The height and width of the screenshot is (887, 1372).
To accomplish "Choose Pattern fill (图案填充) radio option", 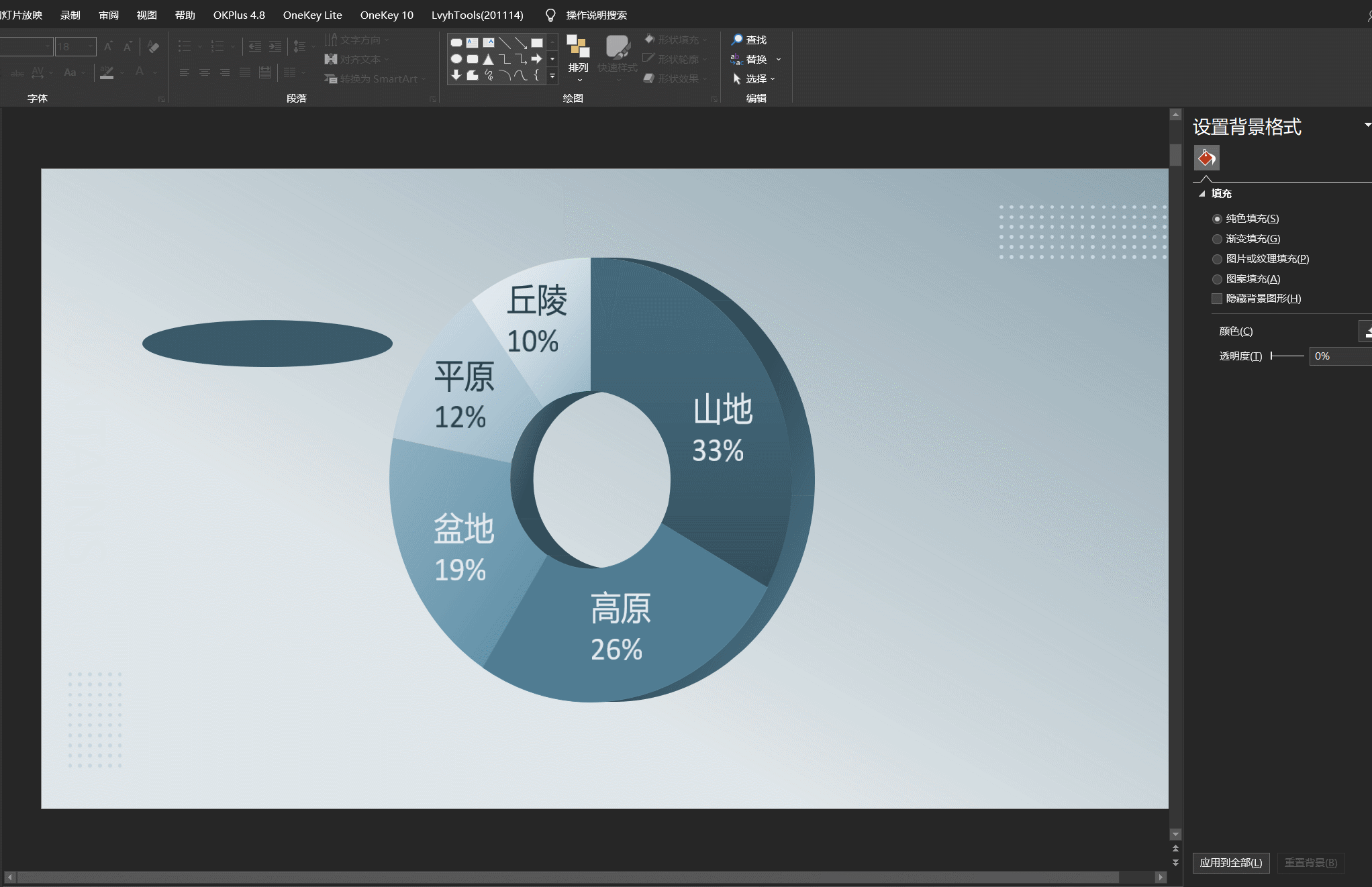I will pos(1217,279).
